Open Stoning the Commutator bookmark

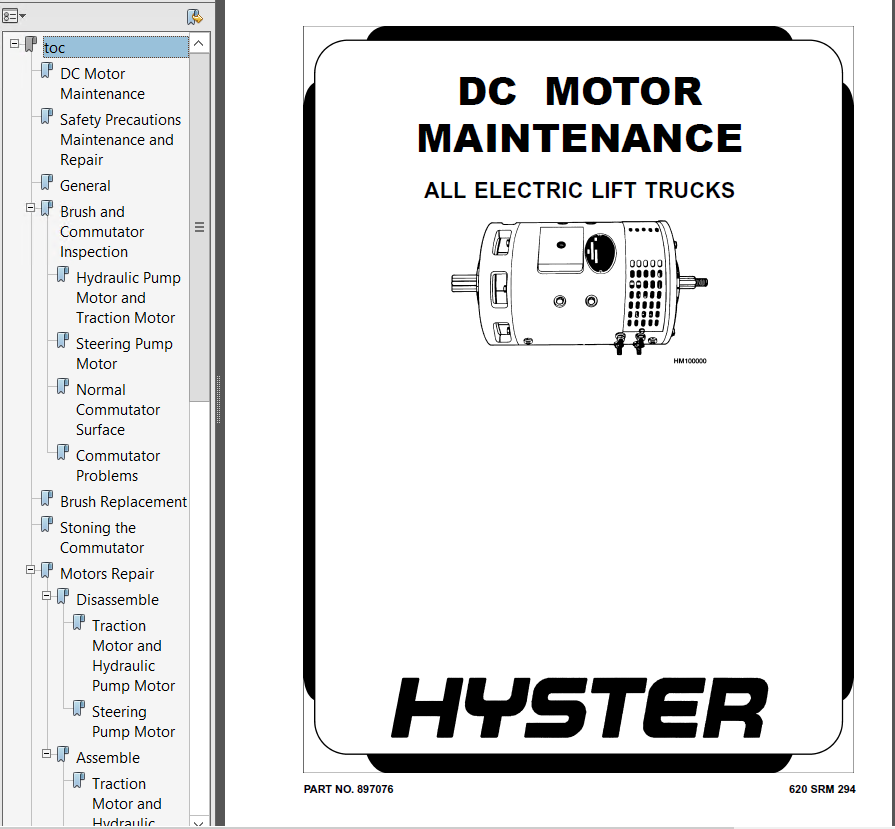coord(102,537)
